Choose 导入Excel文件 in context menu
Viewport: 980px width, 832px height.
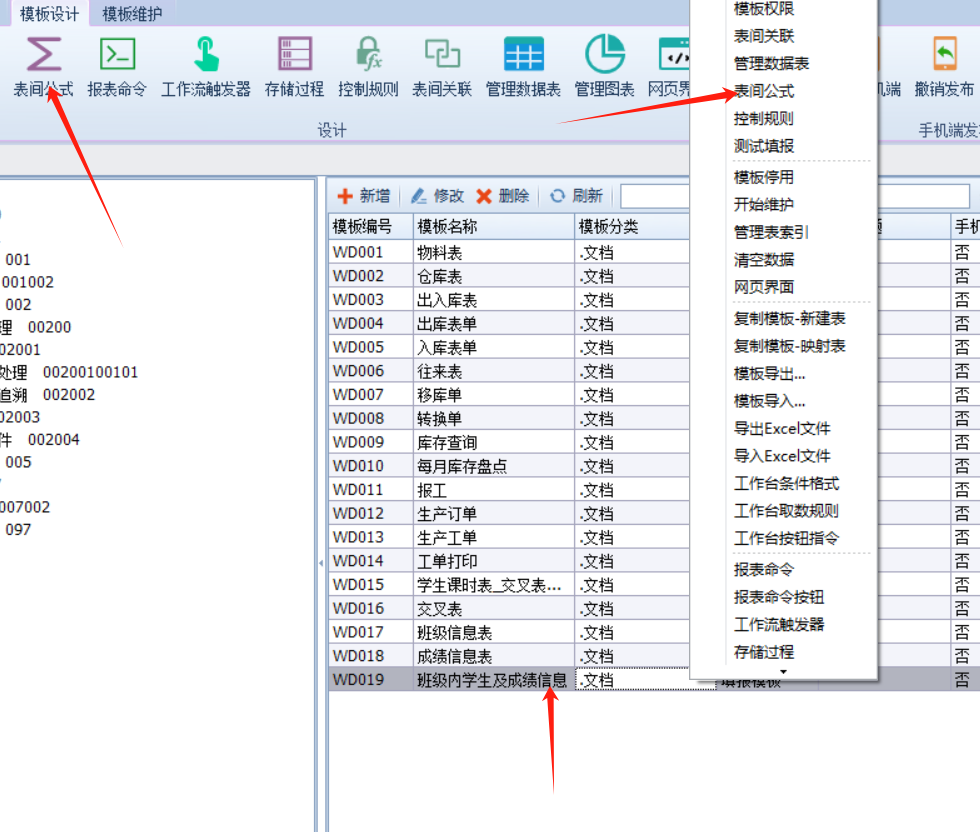(782, 456)
